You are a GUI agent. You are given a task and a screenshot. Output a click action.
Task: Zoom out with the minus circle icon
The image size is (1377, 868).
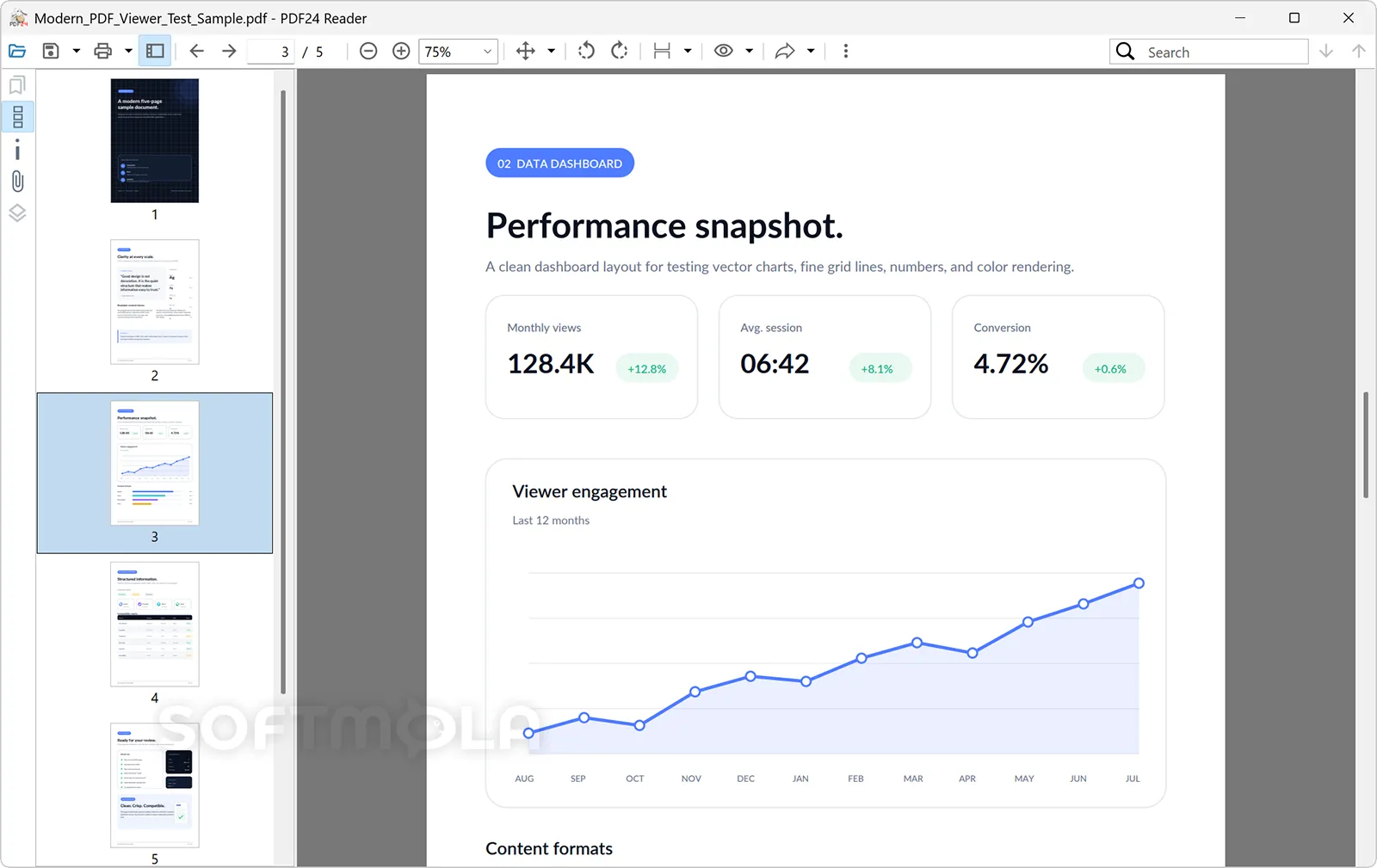click(368, 52)
